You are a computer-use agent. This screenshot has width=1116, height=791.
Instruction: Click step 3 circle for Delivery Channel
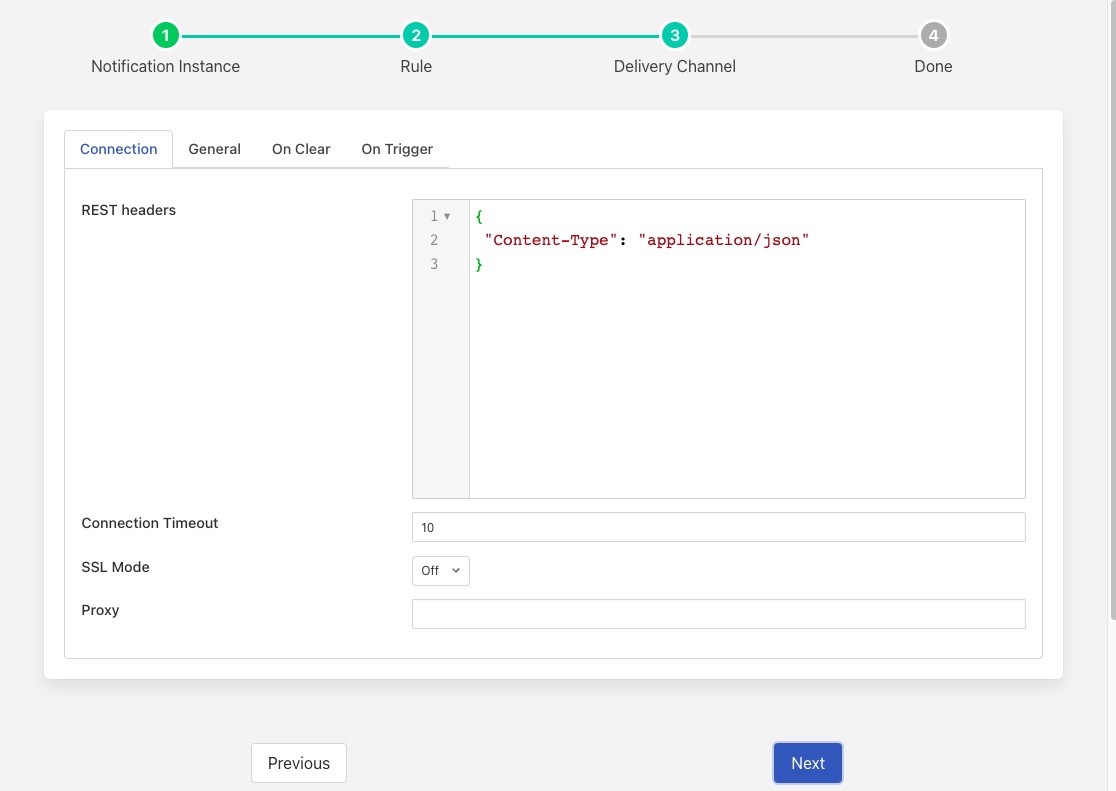coord(675,36)
